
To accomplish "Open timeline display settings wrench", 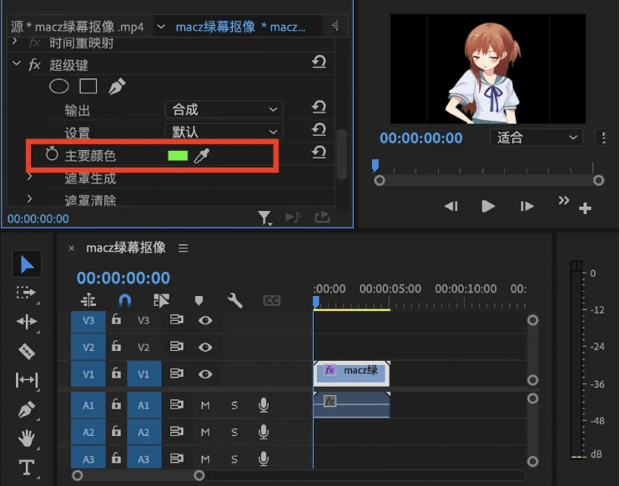I will point(235,301).
